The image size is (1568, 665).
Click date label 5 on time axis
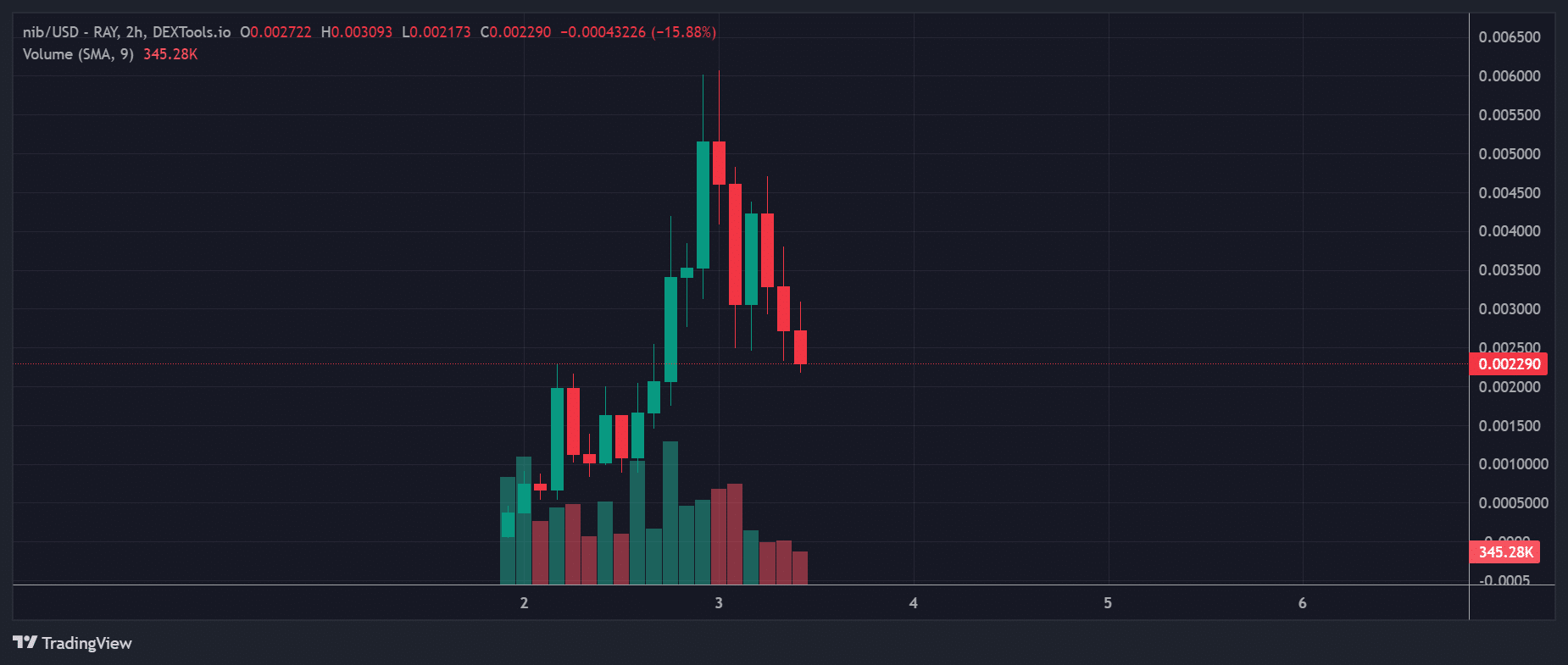pos(1108,603)
